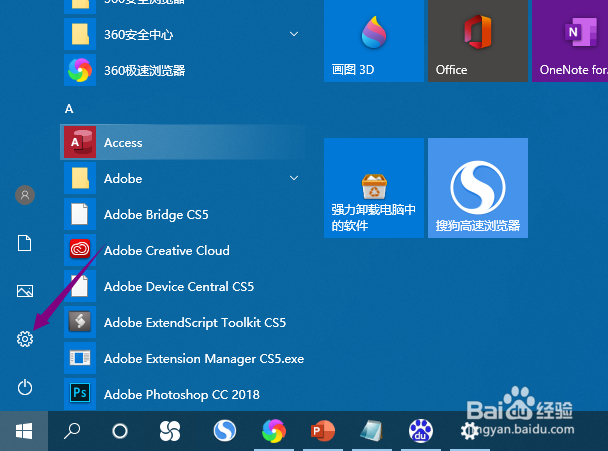Image resolution: width=608 pixels, height=451 pixels.
Task: Click the Photoshop Ps icon
Action: point(80,394)
